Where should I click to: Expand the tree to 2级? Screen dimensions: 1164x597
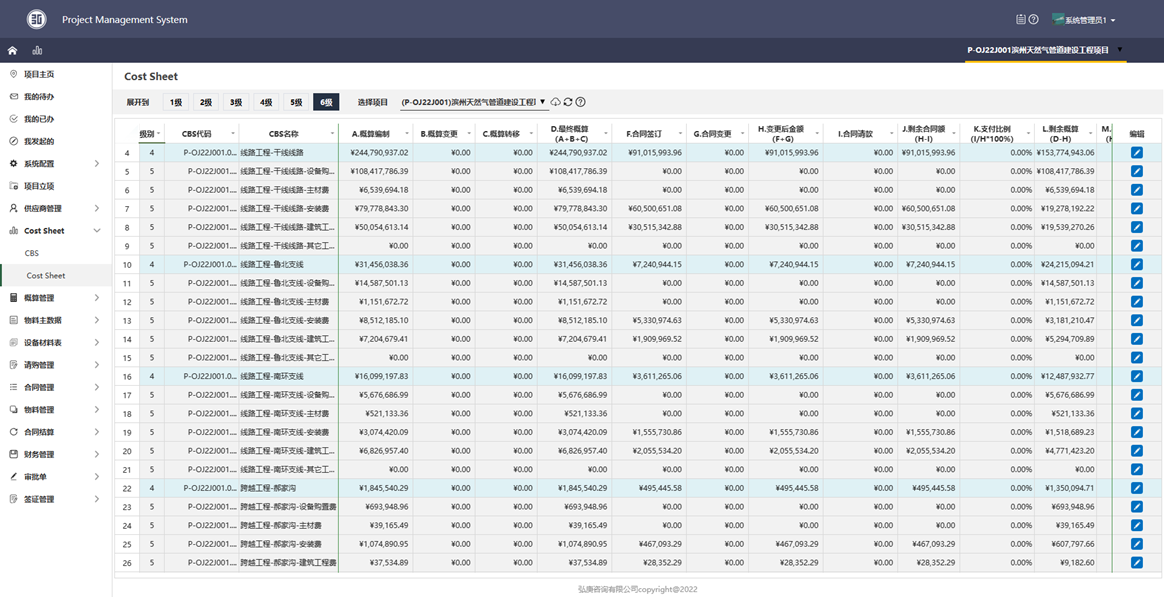(206, 102)
